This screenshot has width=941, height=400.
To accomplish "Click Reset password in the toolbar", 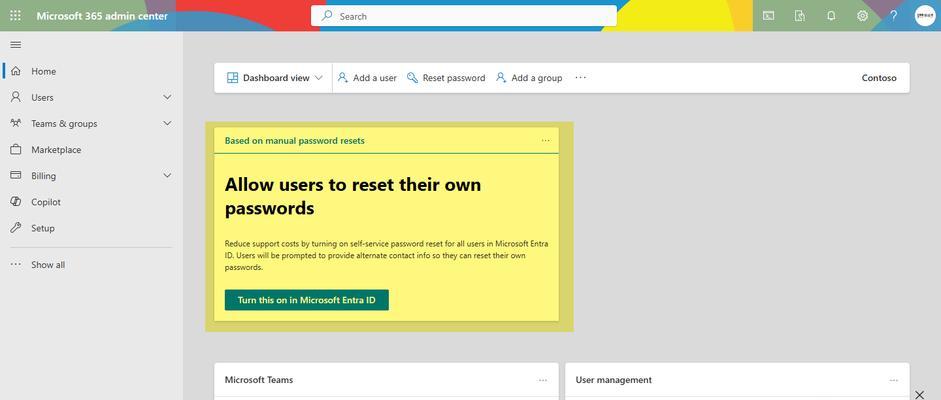I will 446,78.
